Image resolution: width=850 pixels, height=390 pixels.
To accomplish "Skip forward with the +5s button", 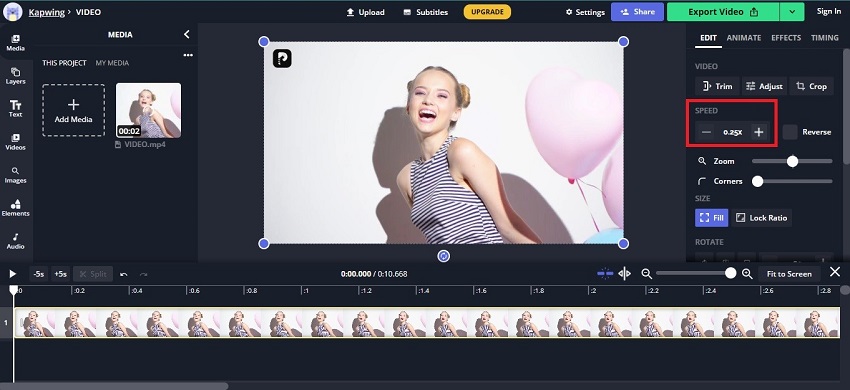I will click(60, 274).
